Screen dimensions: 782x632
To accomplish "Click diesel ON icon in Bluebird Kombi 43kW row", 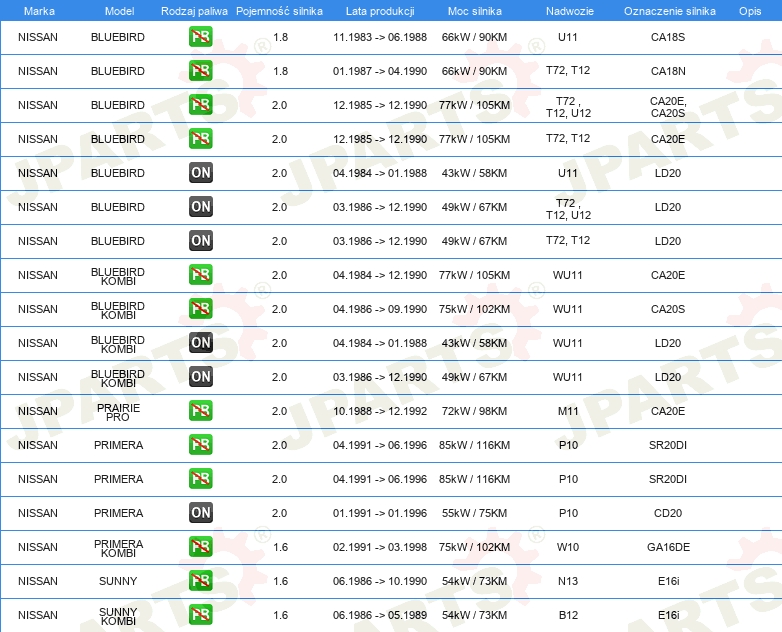I will (x=200, y=343).
